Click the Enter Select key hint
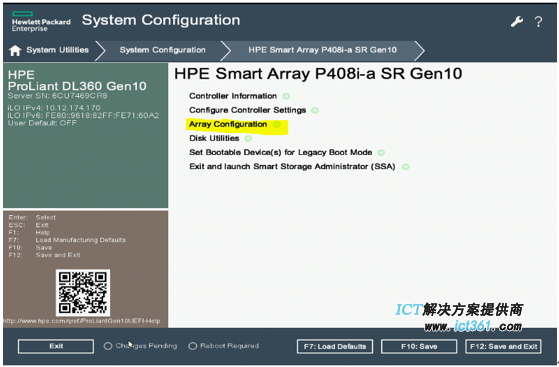The width and height of the screenshot is (559, 367). (32, 217)
